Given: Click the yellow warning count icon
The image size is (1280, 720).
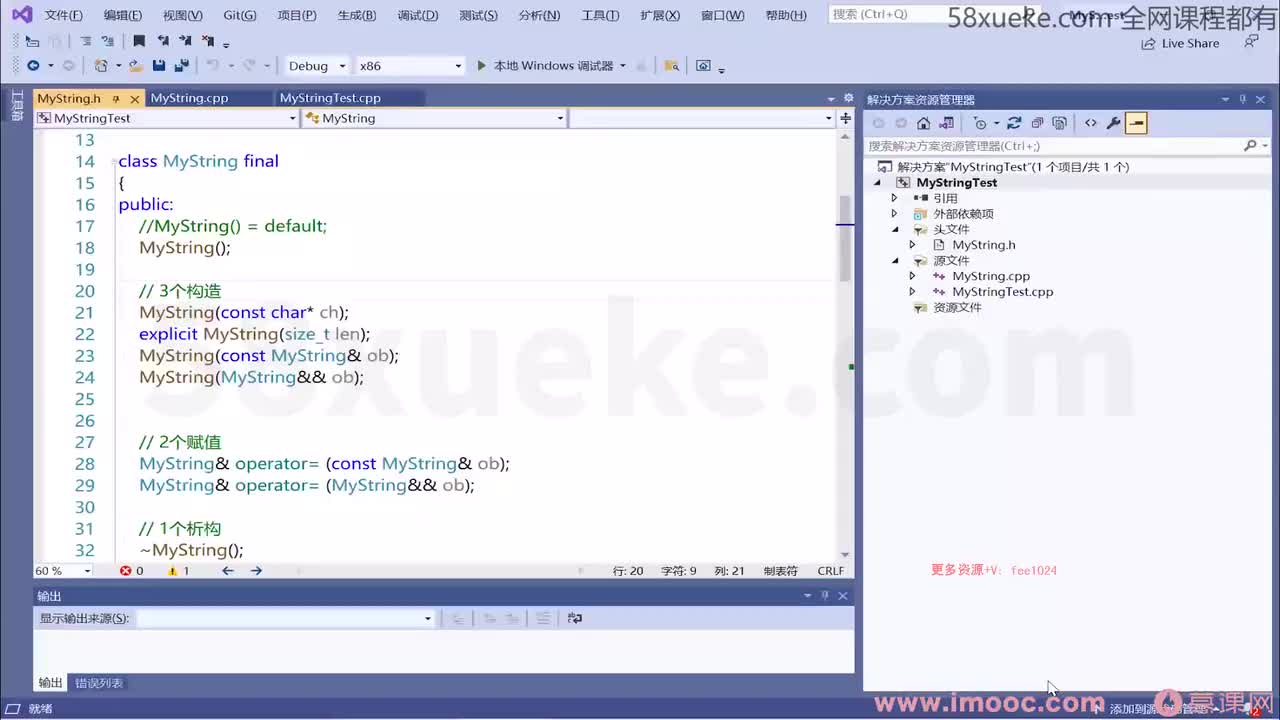Looking at the screenshot, I should (172, 571).
